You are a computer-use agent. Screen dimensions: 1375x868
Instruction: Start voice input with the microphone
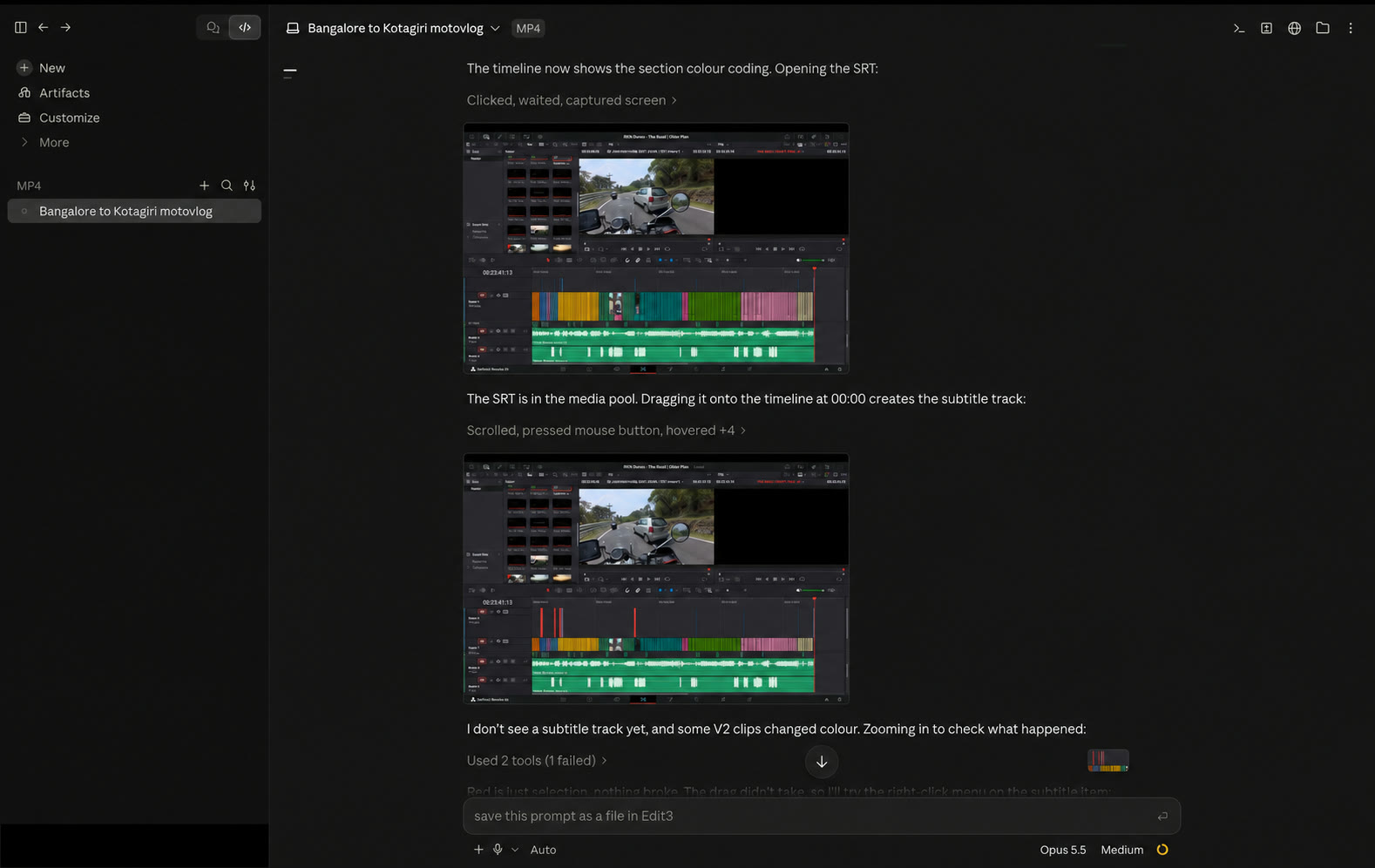click(x=498, y=850)
